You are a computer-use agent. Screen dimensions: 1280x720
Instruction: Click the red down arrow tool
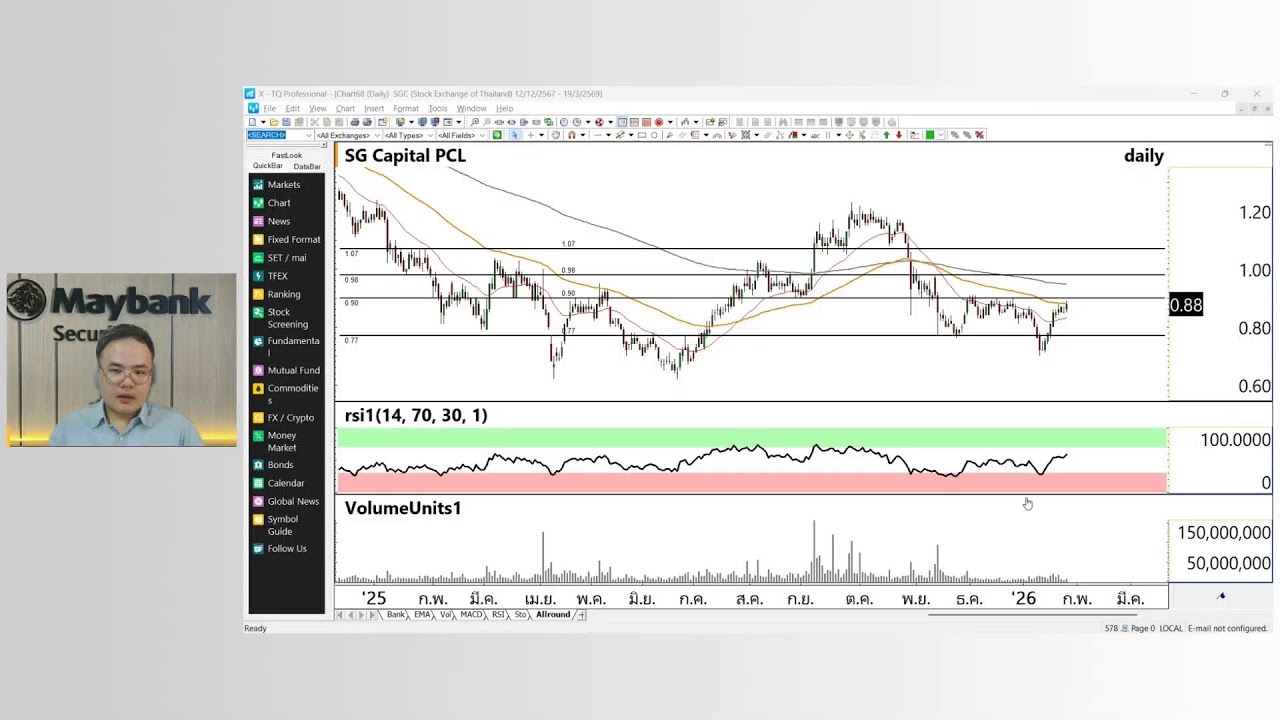(x=898, y=135)
